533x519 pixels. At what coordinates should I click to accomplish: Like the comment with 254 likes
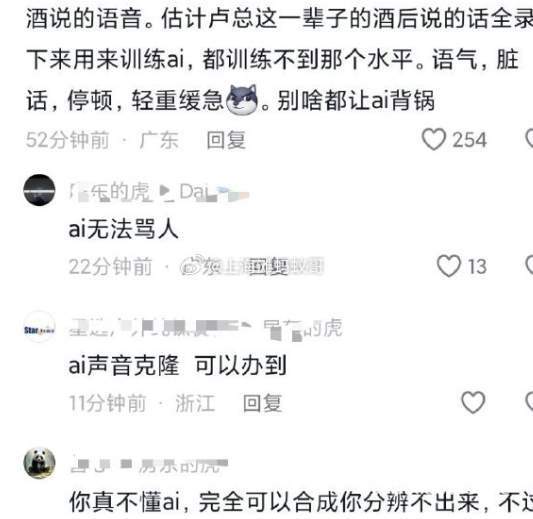tap(434, 139)
